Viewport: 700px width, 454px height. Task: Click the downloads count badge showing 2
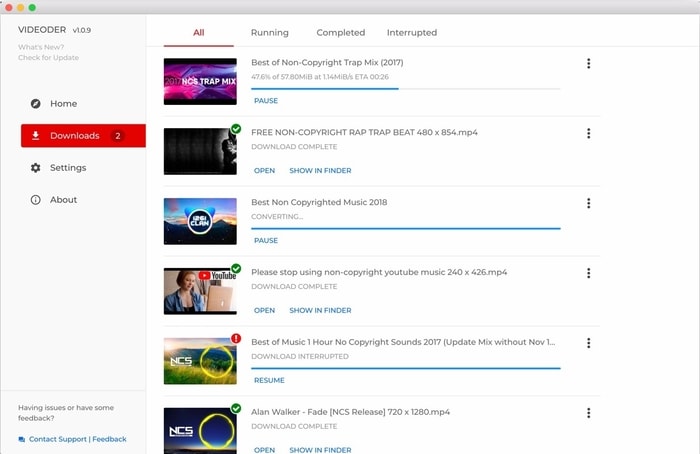pyautogui.click(x=118, y=136)
